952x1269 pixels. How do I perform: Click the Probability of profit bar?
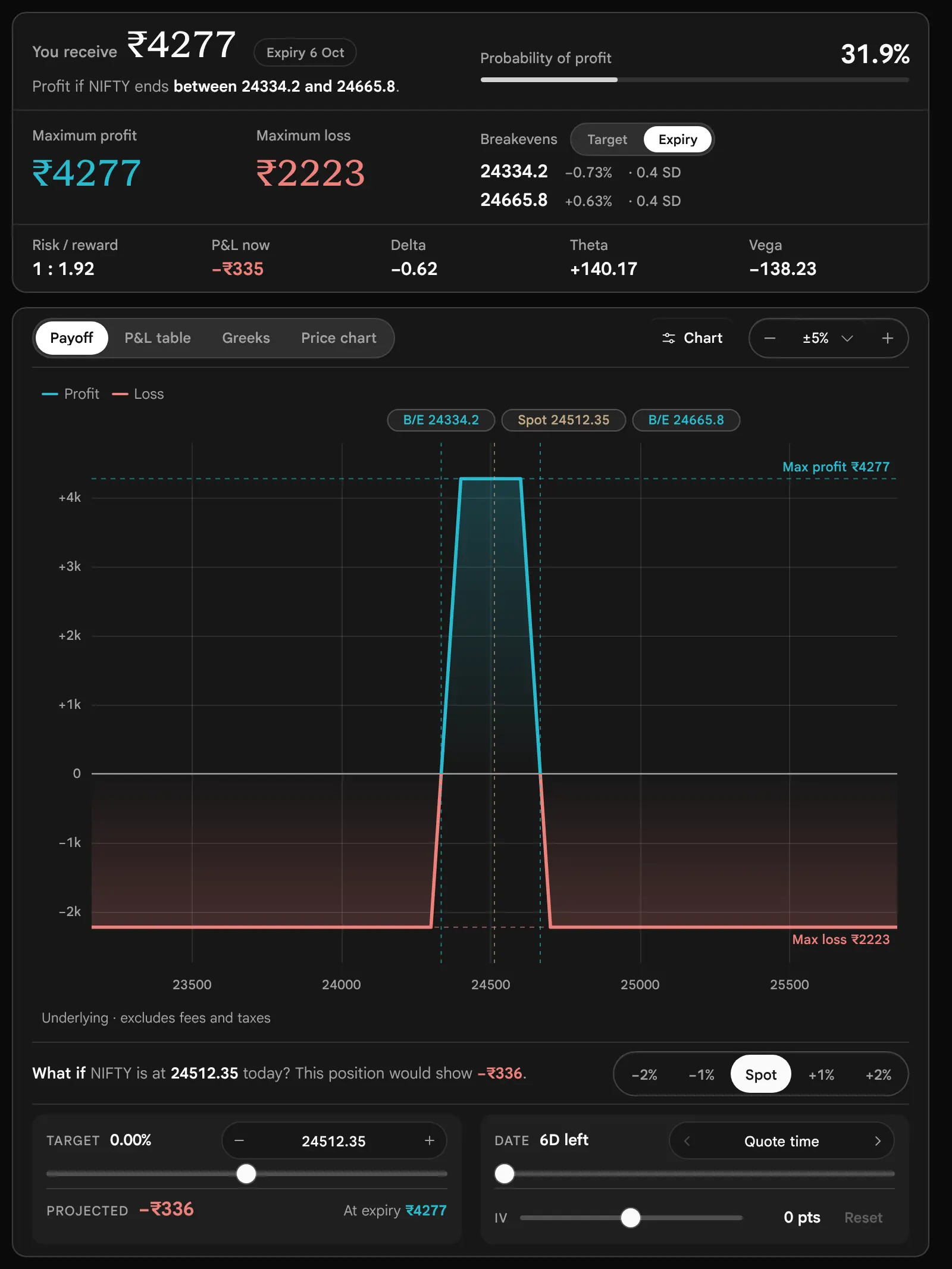(x=694, y=80)
